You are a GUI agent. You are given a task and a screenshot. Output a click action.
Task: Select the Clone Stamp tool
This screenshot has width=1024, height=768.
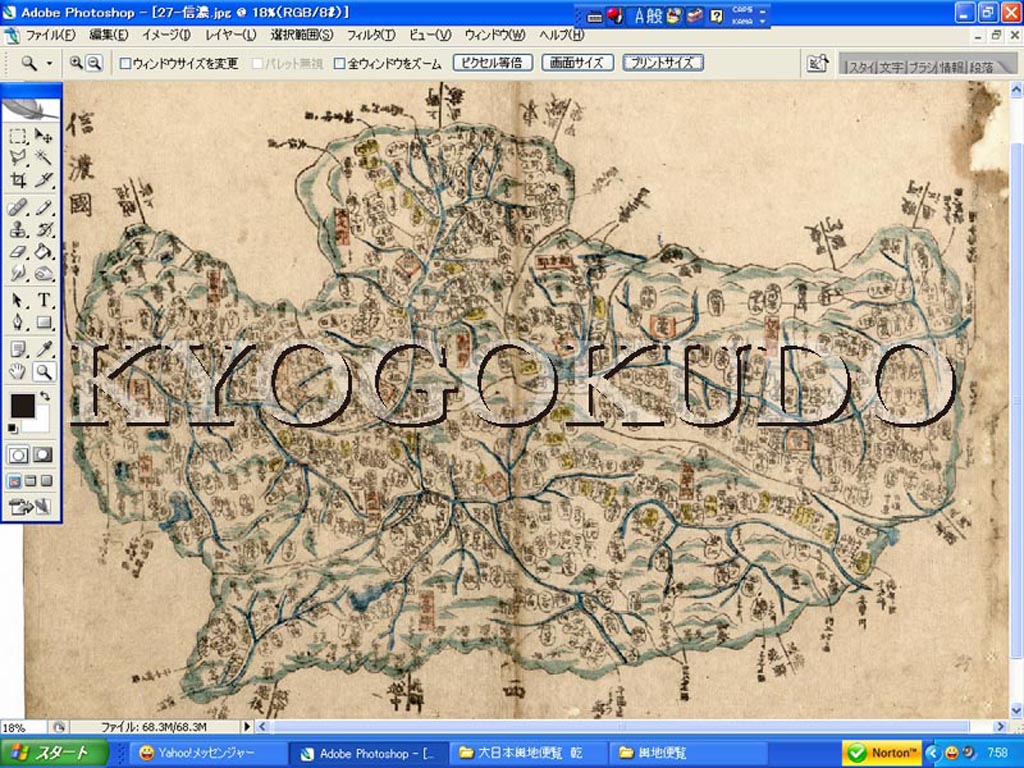18,230
